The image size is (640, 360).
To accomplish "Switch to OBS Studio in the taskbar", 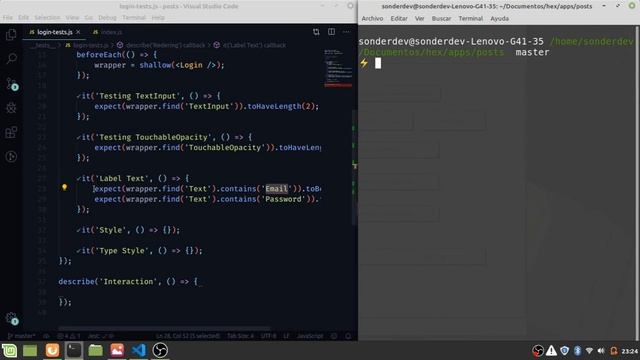I will click(x=160, y=350).
